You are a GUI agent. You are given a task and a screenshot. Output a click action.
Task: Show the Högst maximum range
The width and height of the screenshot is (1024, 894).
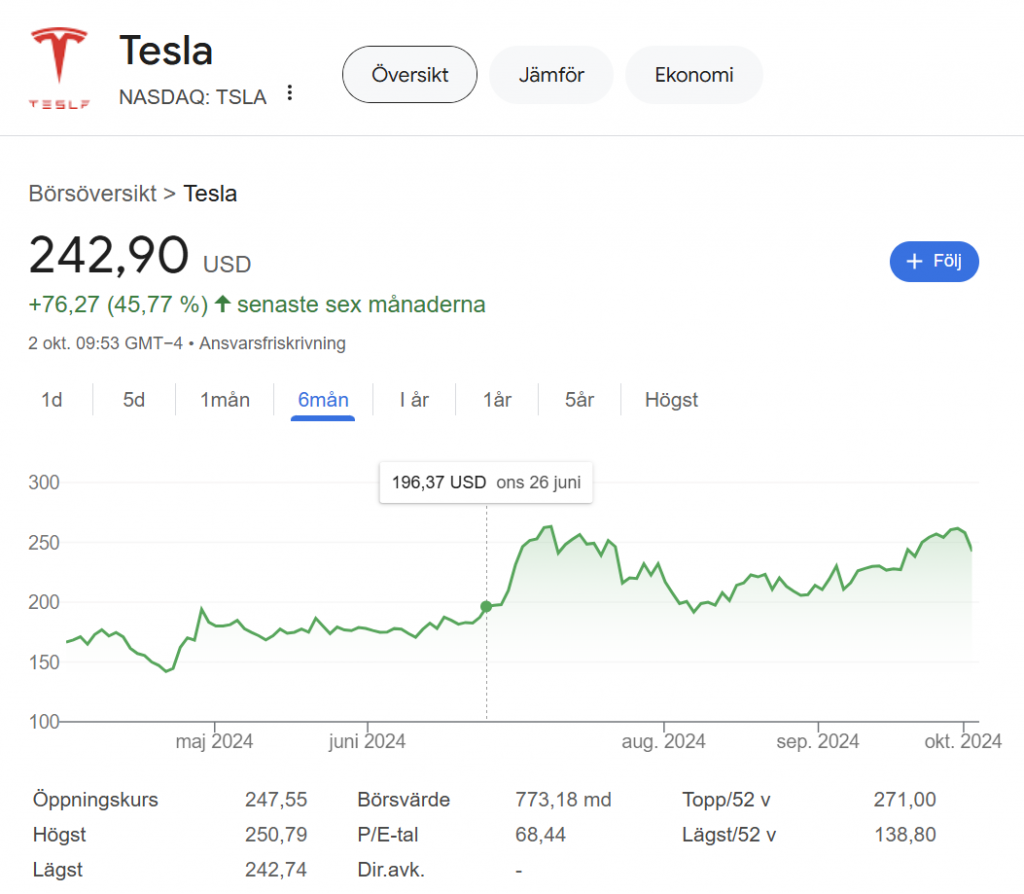point(671,400)
